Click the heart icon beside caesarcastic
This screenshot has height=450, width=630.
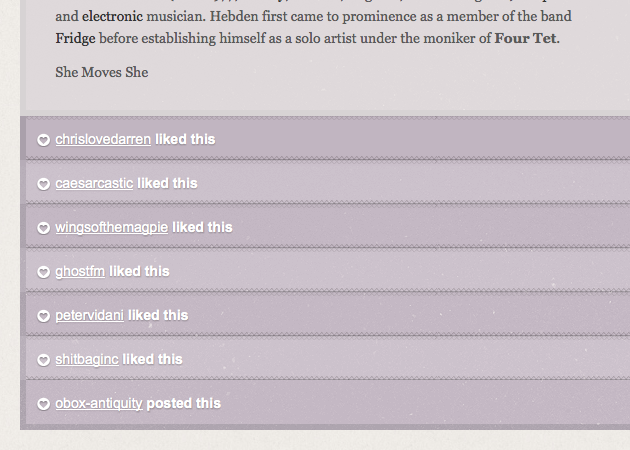pyautogui.click(x=44, y=184)
